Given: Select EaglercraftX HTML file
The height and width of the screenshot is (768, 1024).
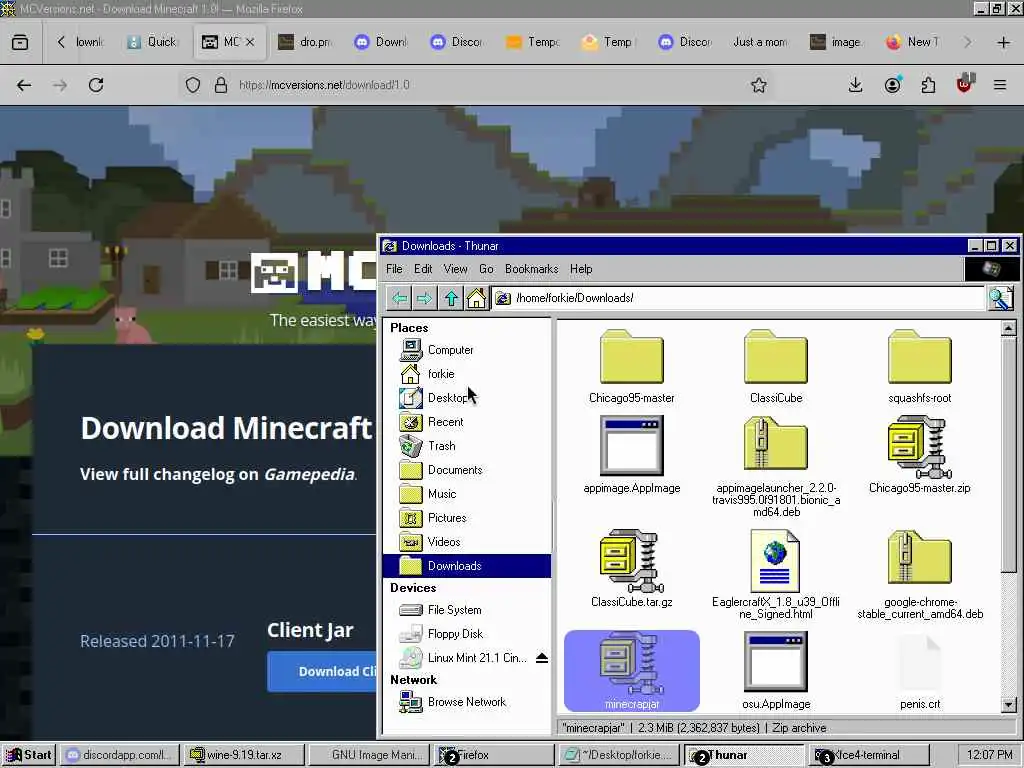Looking at the screenshot, I should (x=776, y=561).
